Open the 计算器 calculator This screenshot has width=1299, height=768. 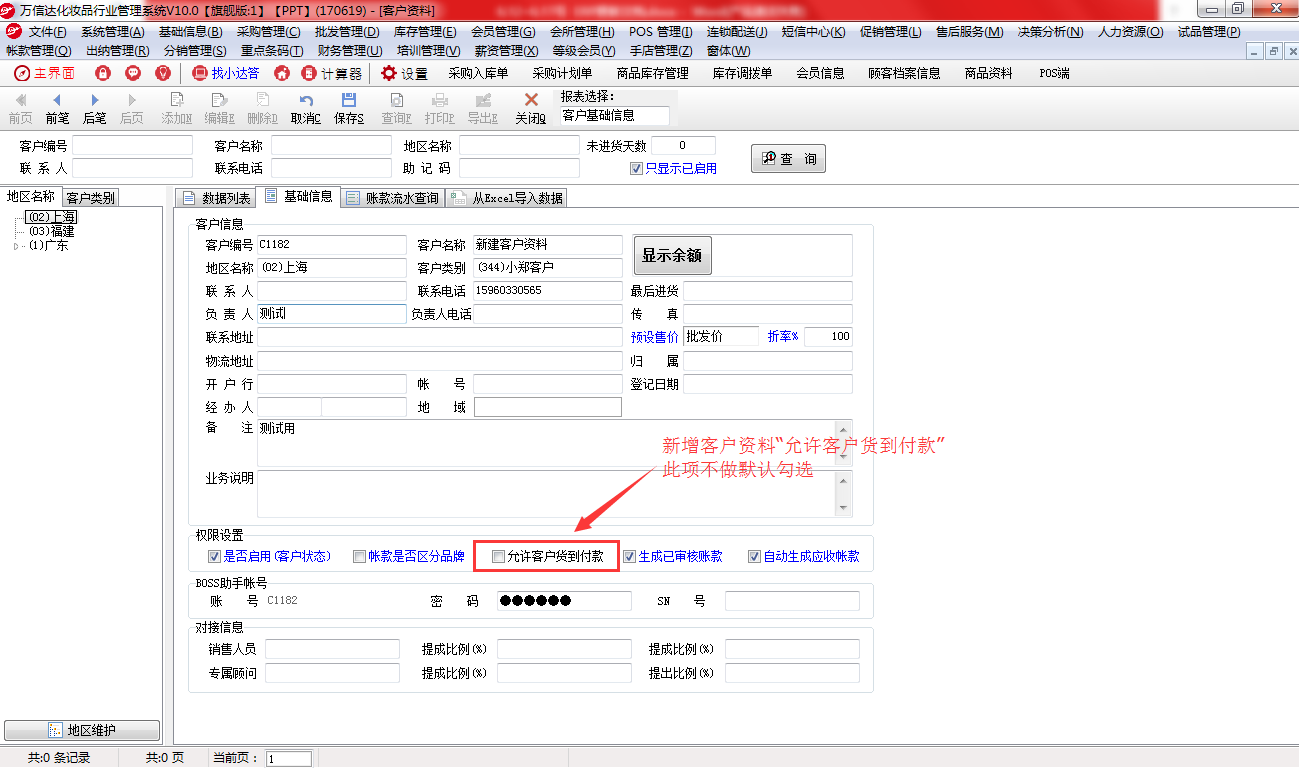click(332, 73)
